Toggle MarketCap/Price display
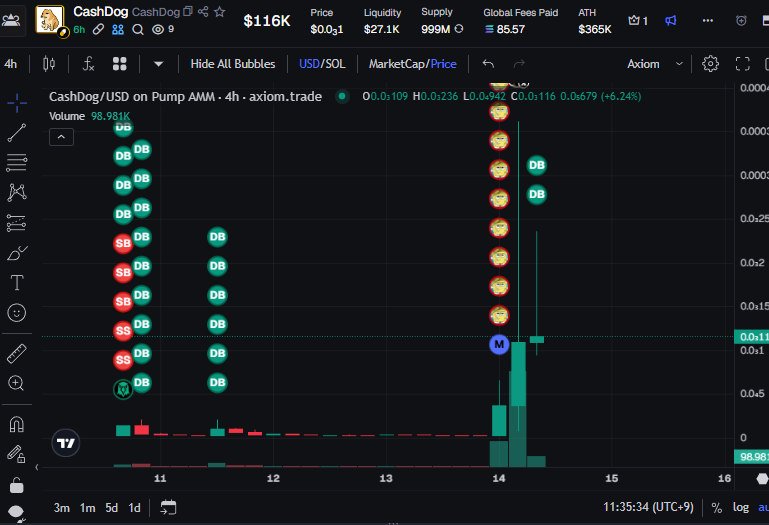Screen dimensions: 769x525 tap(412, 64)
